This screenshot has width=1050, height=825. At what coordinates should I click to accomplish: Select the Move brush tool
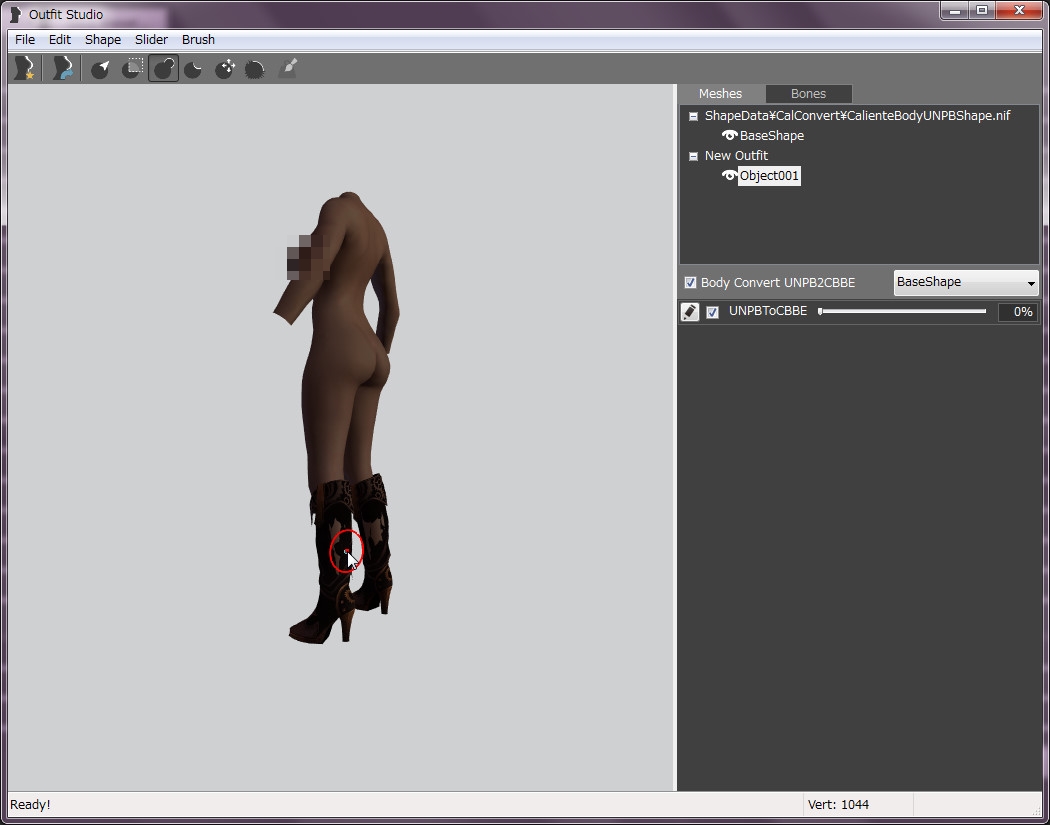tap(225, 68)
